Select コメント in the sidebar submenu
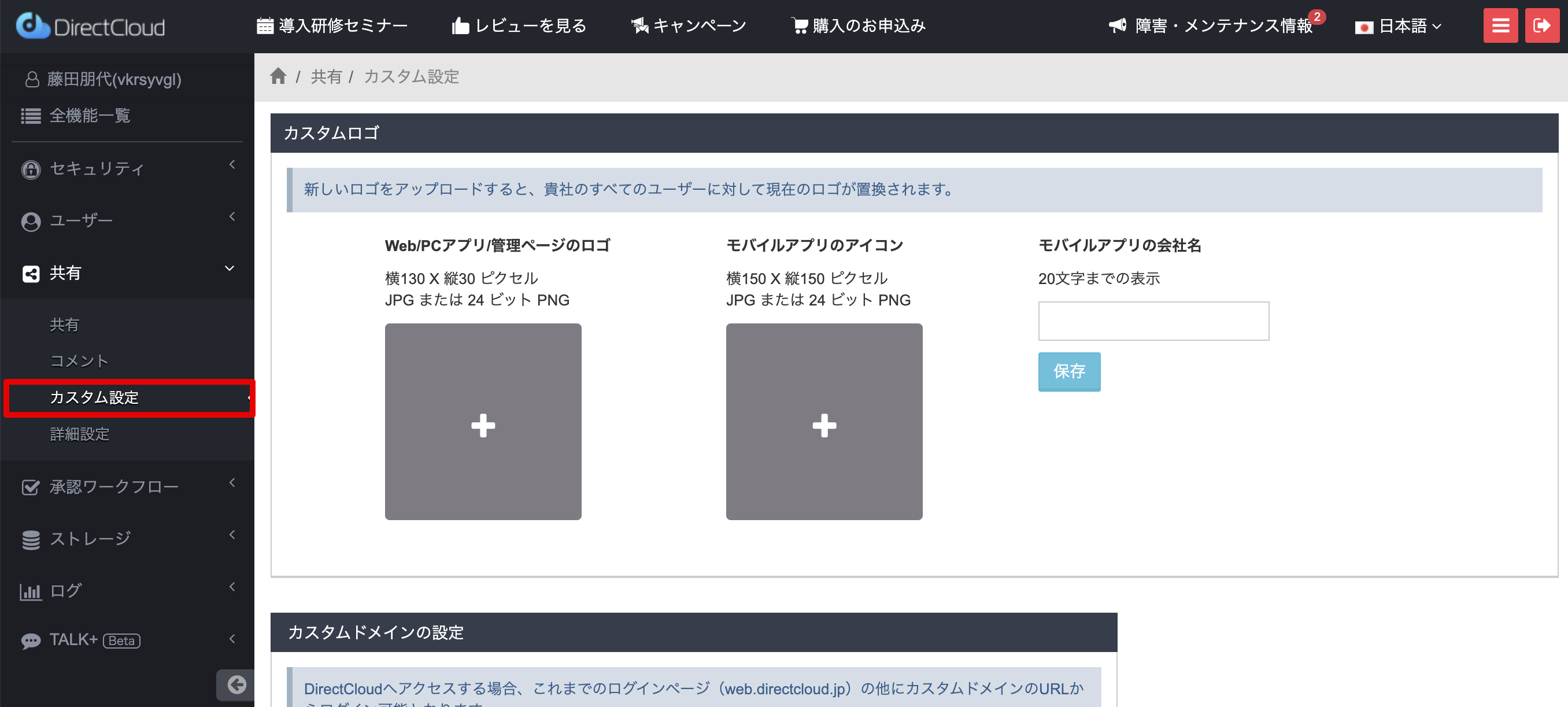This screenshot has height=707, width=1568. [79, 360]
